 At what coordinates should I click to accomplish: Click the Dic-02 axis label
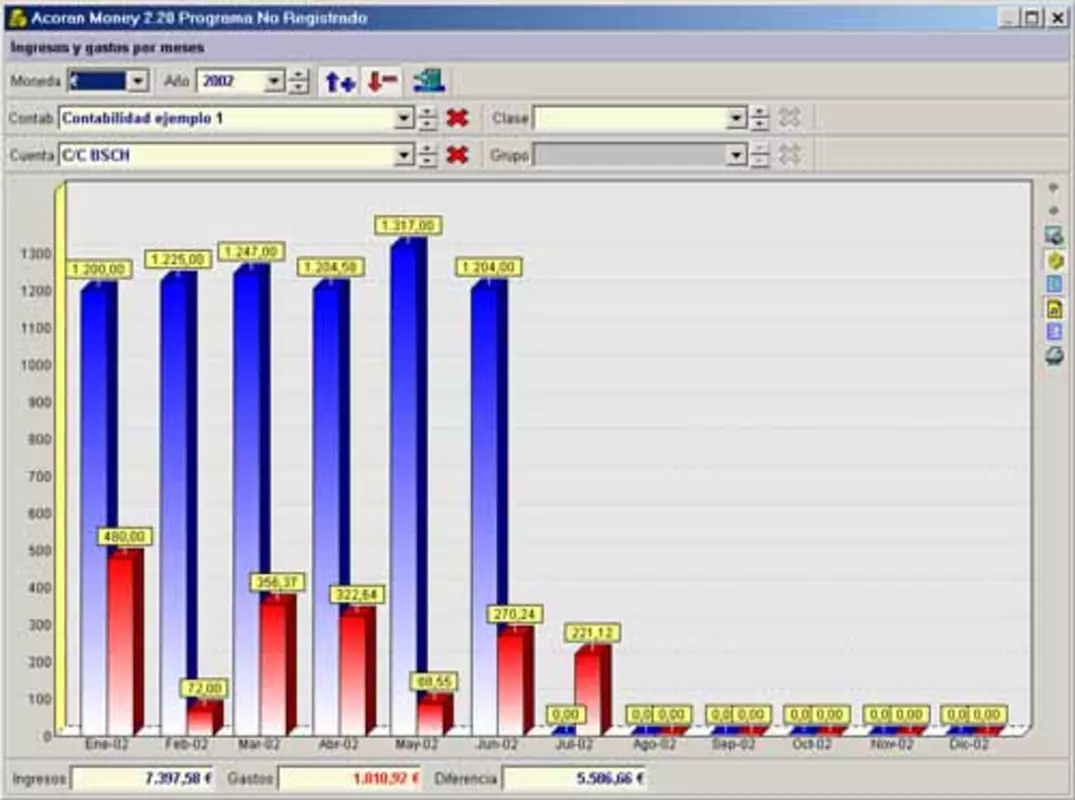[x=968, y=744]
